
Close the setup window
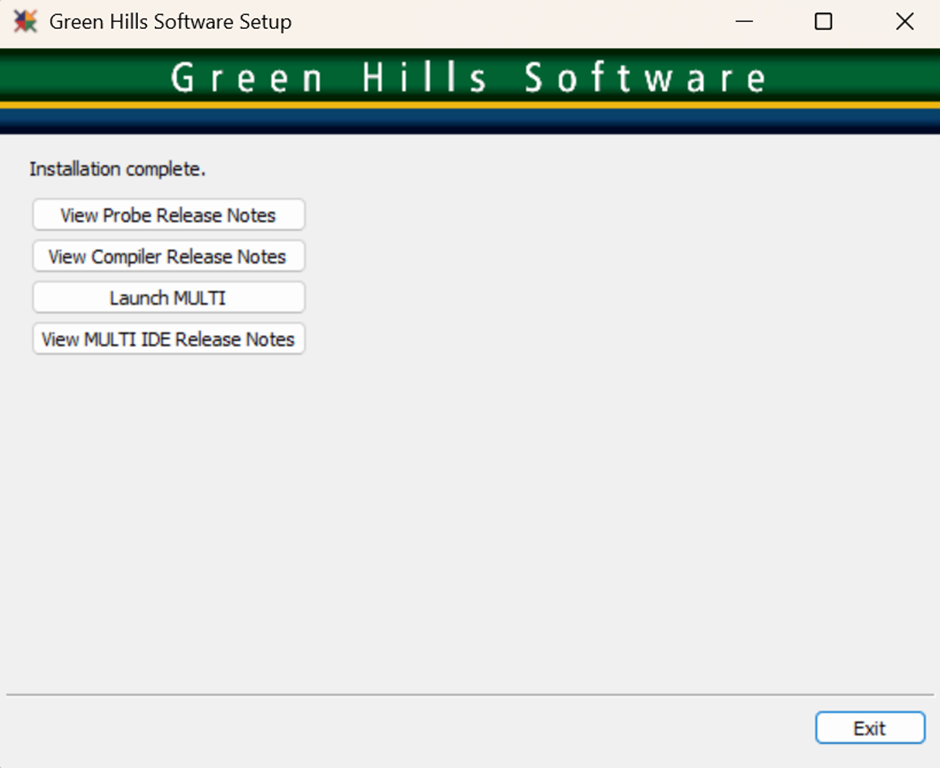click(x=904, y=22)
